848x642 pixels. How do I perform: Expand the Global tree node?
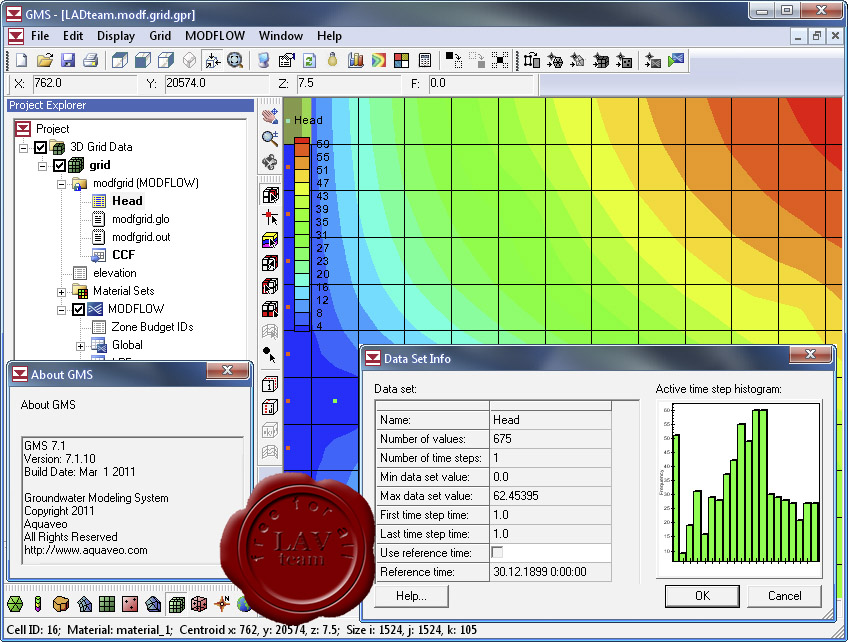80,346
